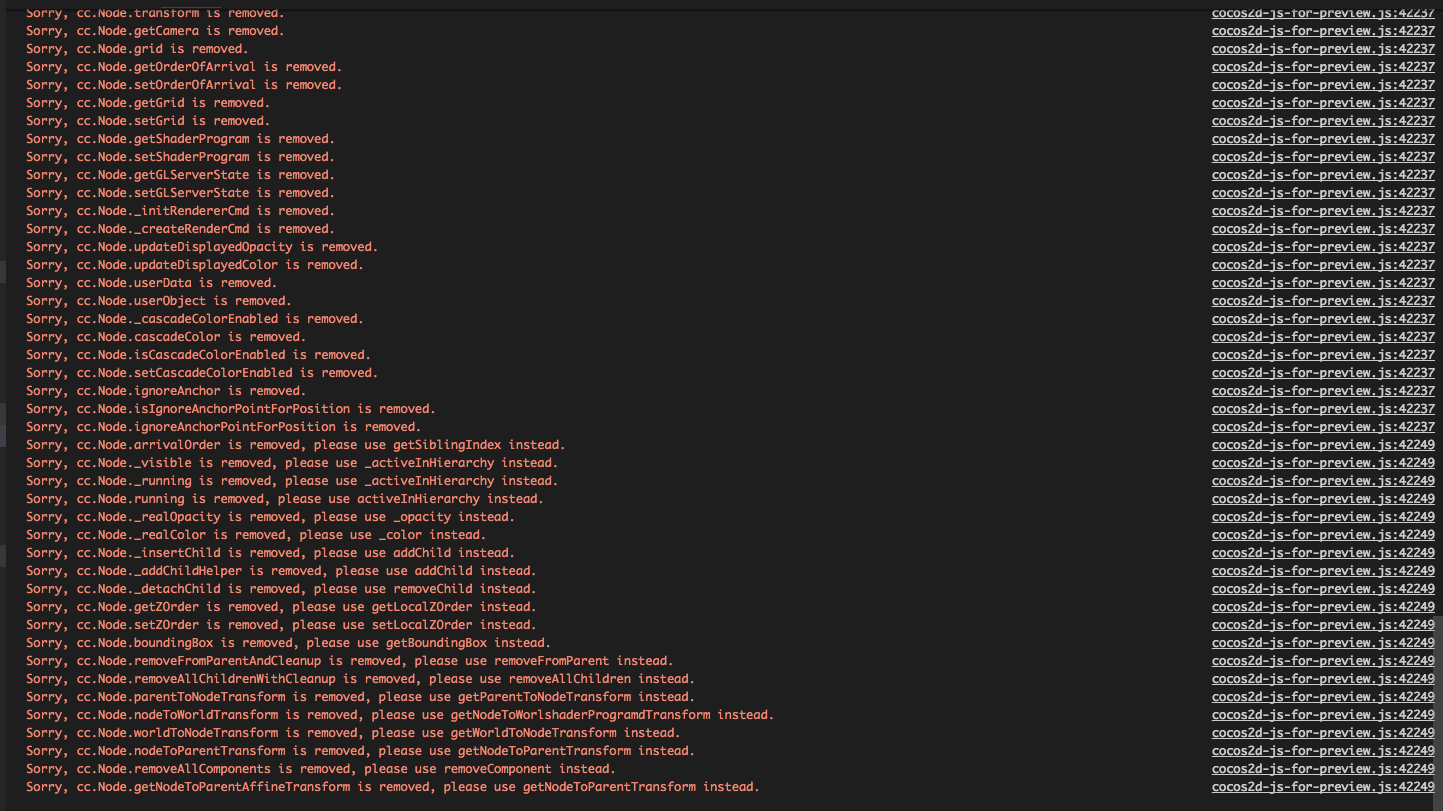Click the removeFromParentAndCleanup removed log message
Image resolution: width=1443 pixels, height=811 pixels.
(x=349, y=661)
